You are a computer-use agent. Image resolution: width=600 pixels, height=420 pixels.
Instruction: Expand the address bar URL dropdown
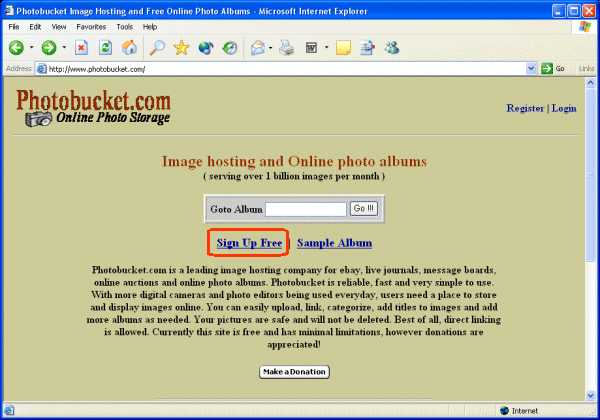point(531,69)
